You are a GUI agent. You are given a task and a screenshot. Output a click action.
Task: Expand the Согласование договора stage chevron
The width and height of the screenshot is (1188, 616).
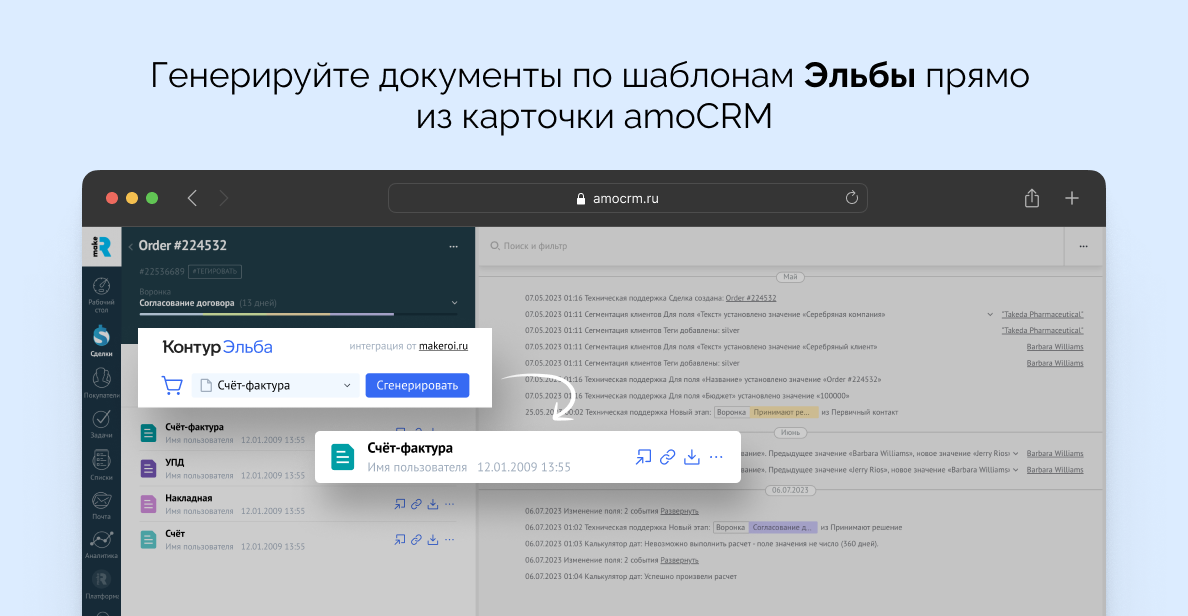454,303
